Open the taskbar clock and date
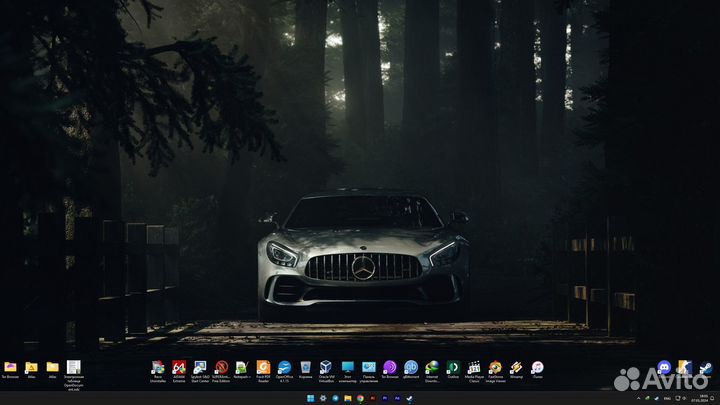 pyautogui.click(x=704, y=398)
